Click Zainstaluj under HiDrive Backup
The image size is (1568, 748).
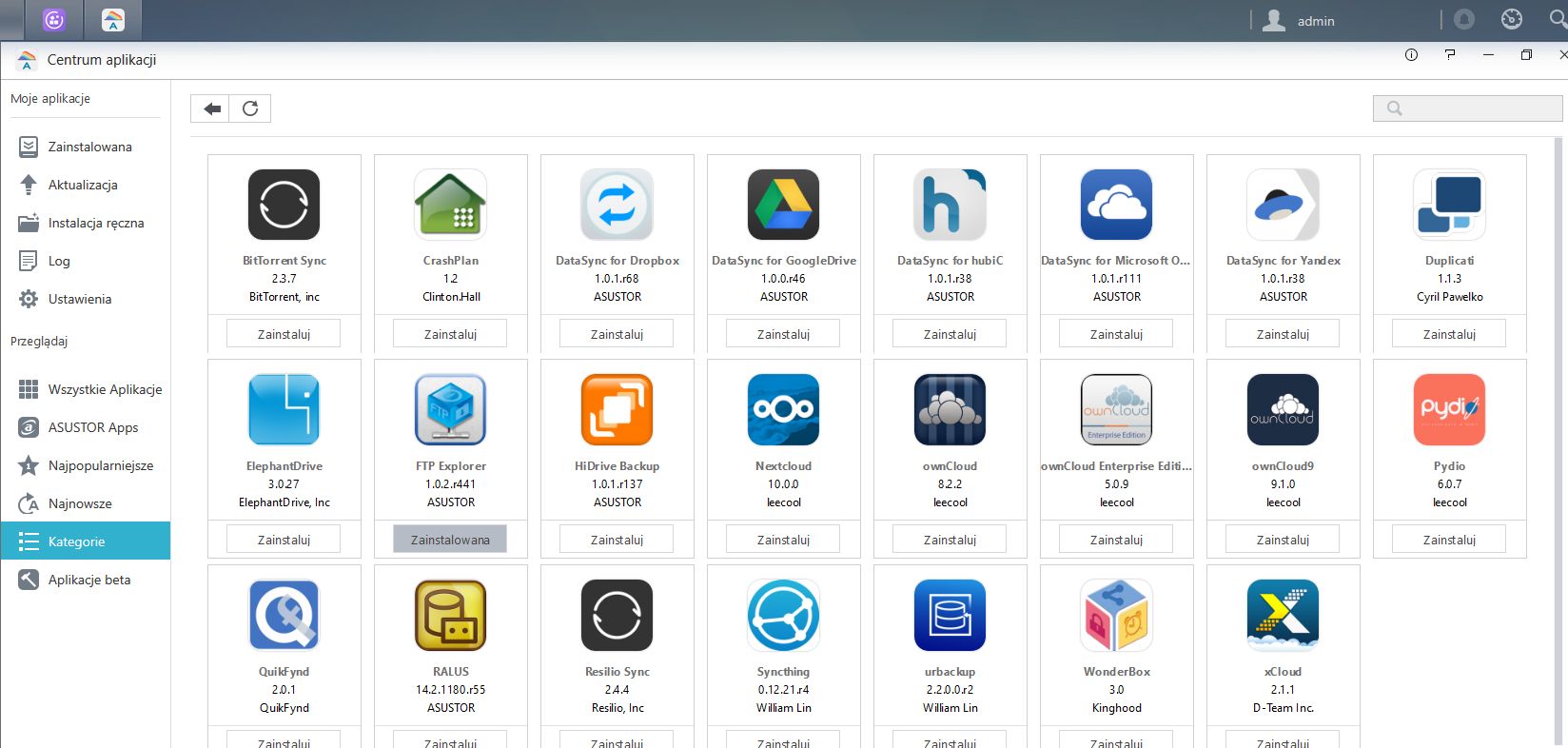coord(617,540)
